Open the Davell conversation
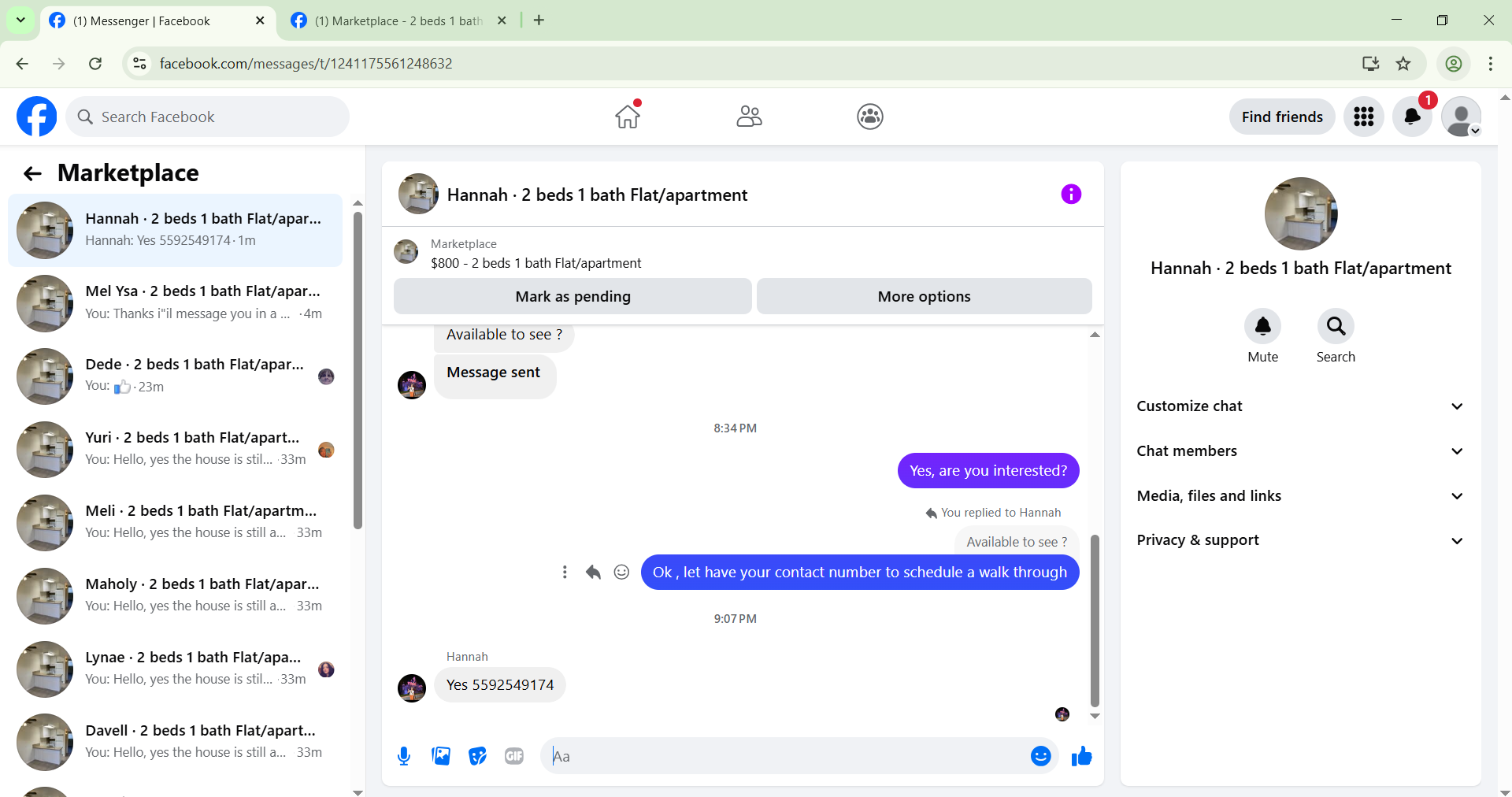 [x=175, y=743]
